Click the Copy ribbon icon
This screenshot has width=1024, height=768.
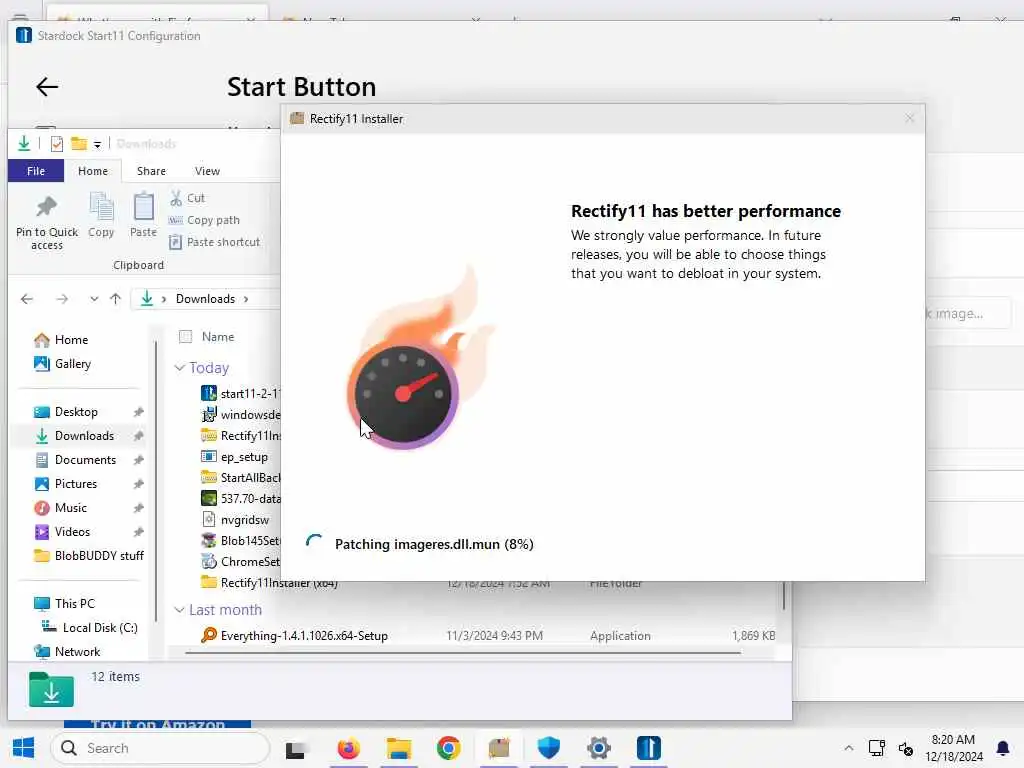tap(101, 207)
